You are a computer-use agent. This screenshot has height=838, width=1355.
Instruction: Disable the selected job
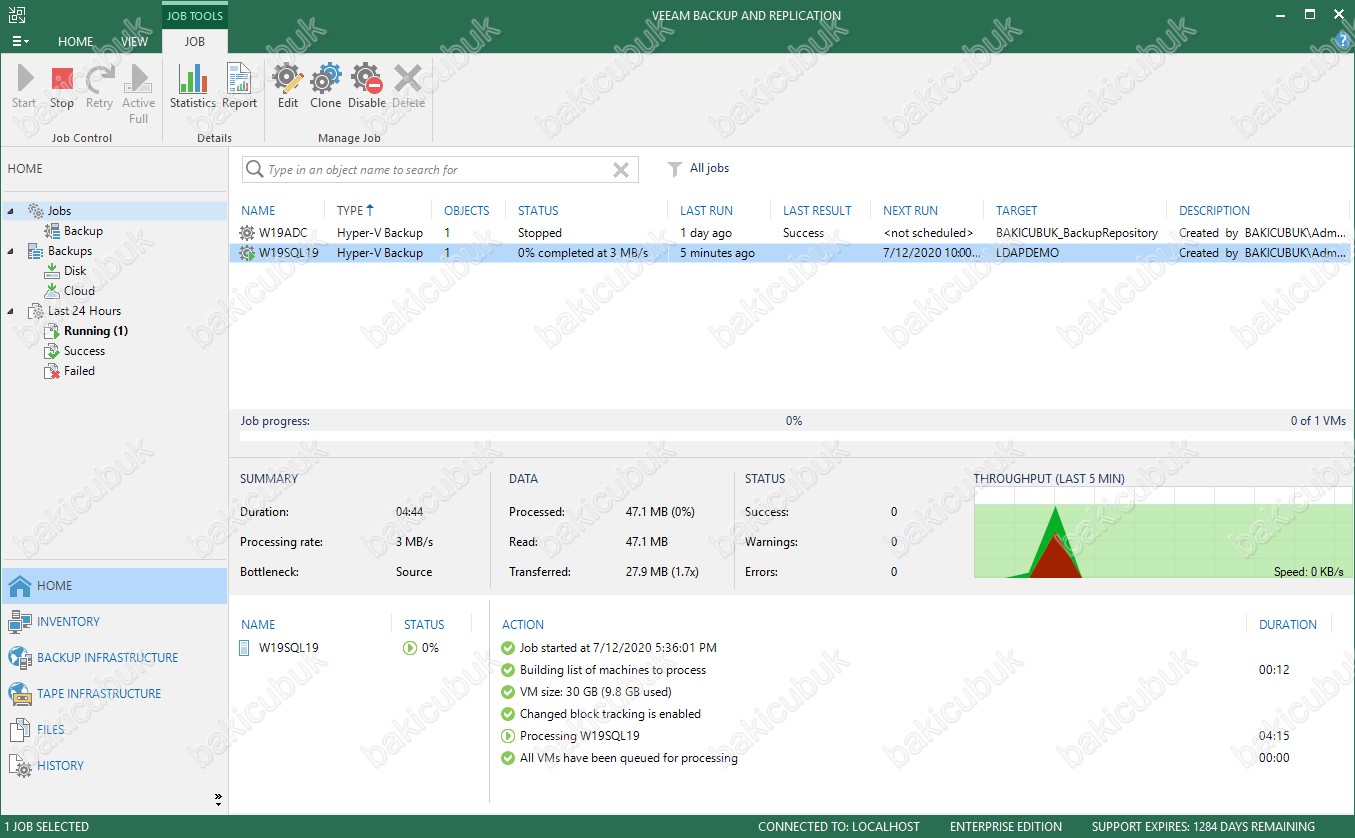(367, 87)
